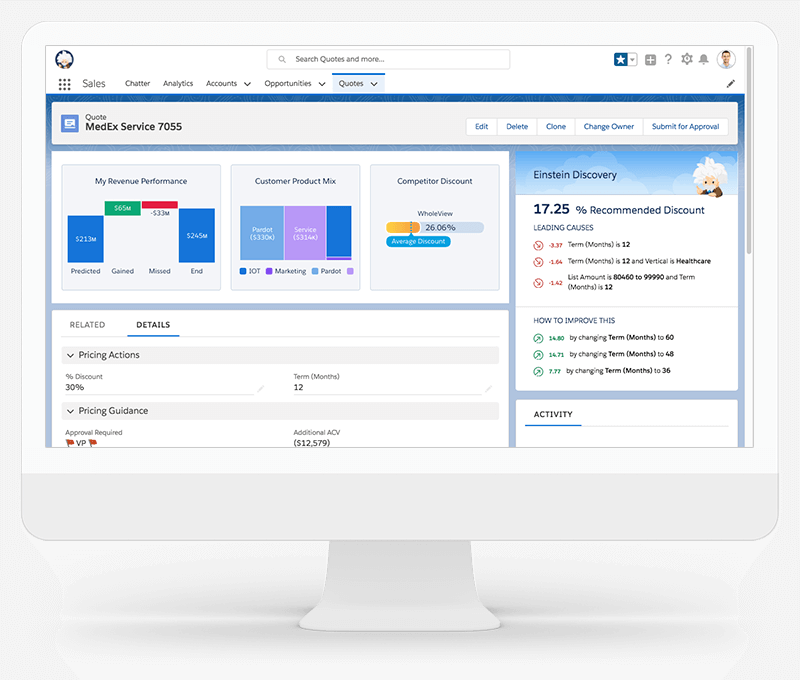Open the Global Actions plus icon
Viewport: 800px width, 680px height.
pyautogui.click(x=651, y=60)
